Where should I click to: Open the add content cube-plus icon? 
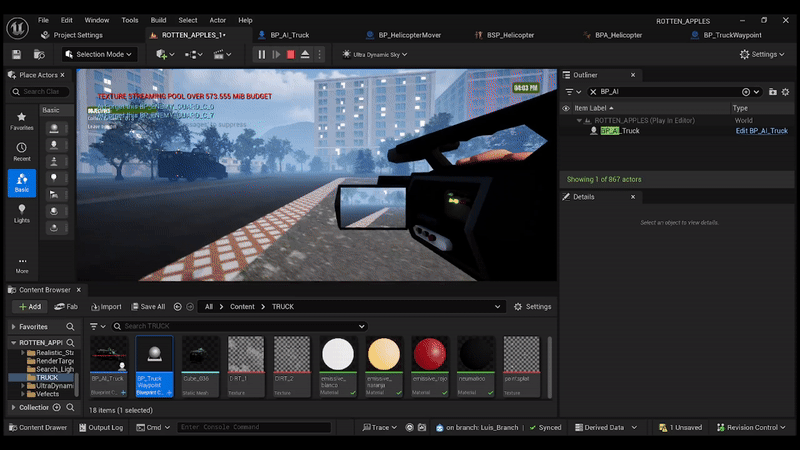(165, 54)
